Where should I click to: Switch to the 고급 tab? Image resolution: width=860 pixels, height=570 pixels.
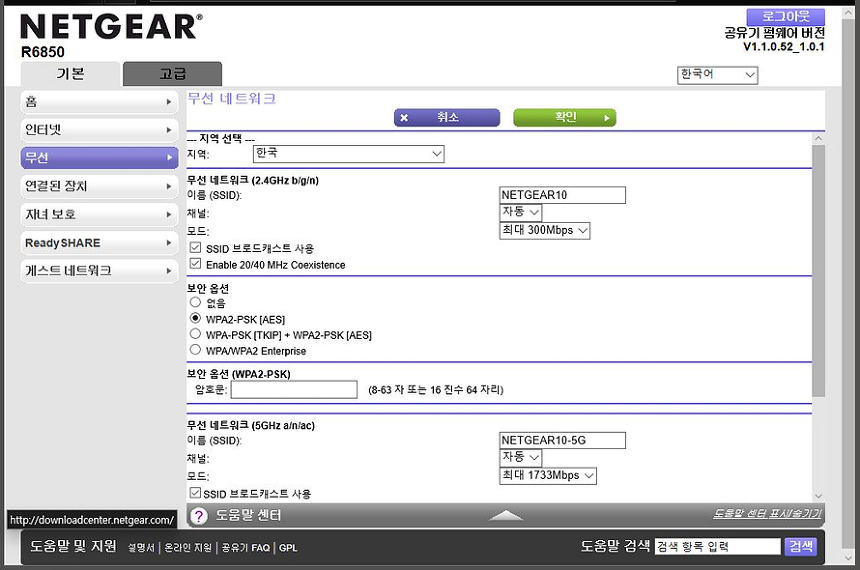tap(172, 74)
